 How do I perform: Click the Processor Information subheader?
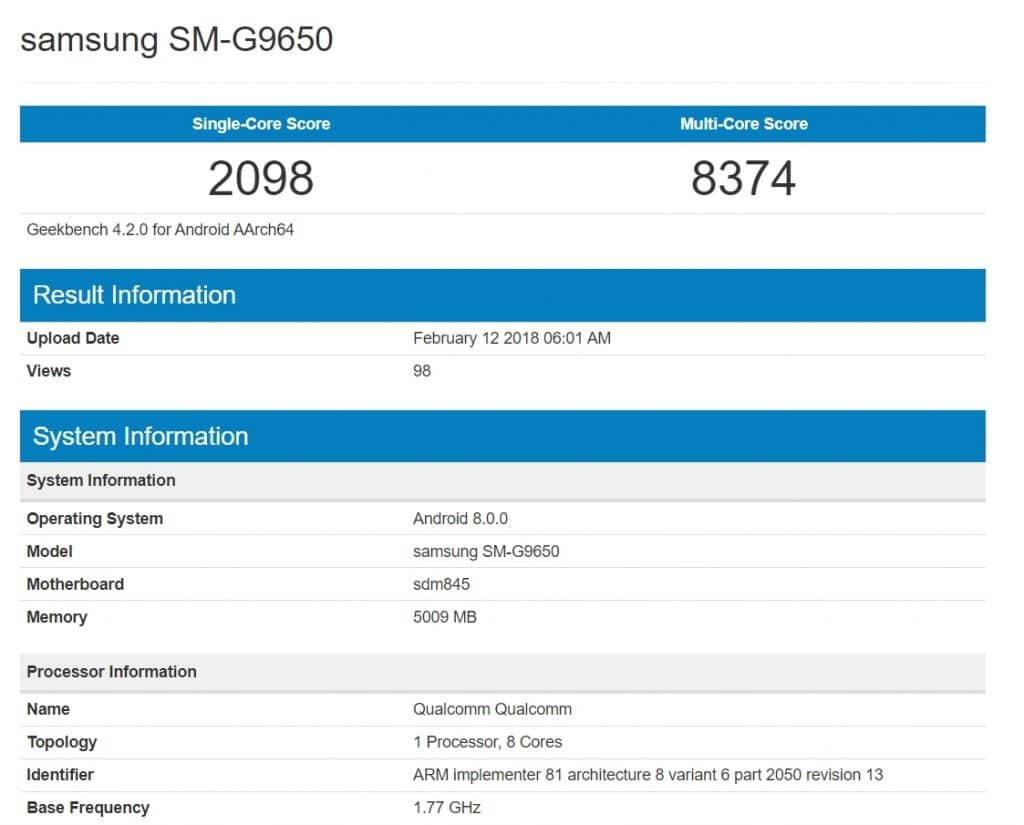coord(111,671)
